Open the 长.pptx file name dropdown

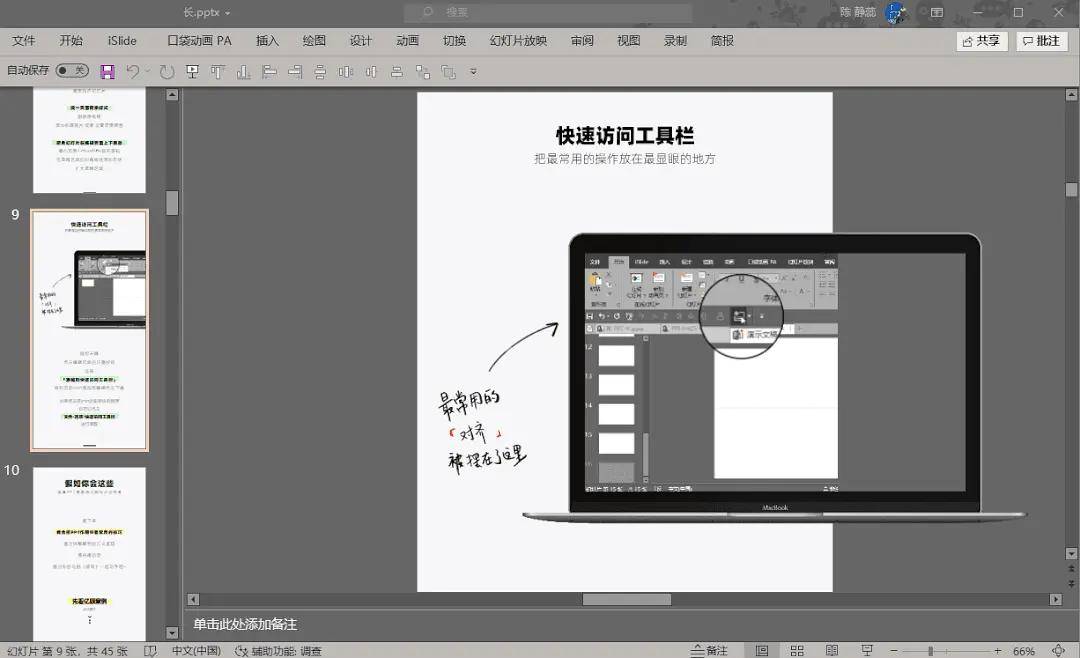click(207, 12)
